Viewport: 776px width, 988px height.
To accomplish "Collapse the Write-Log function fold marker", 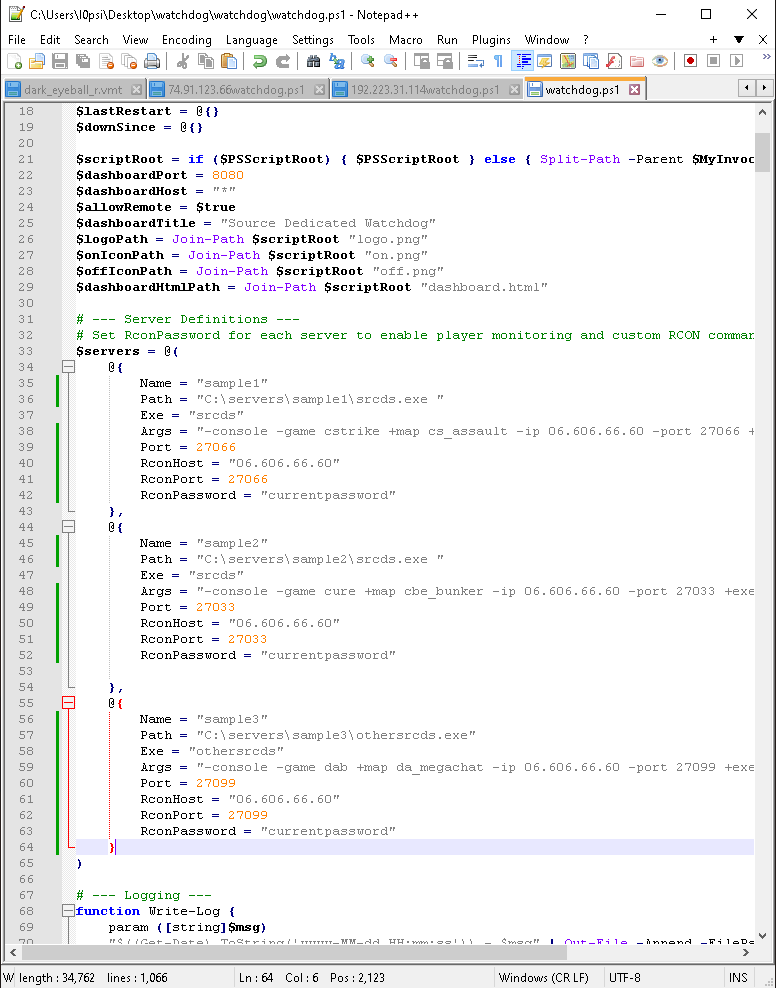I will [x=68, y=911].
